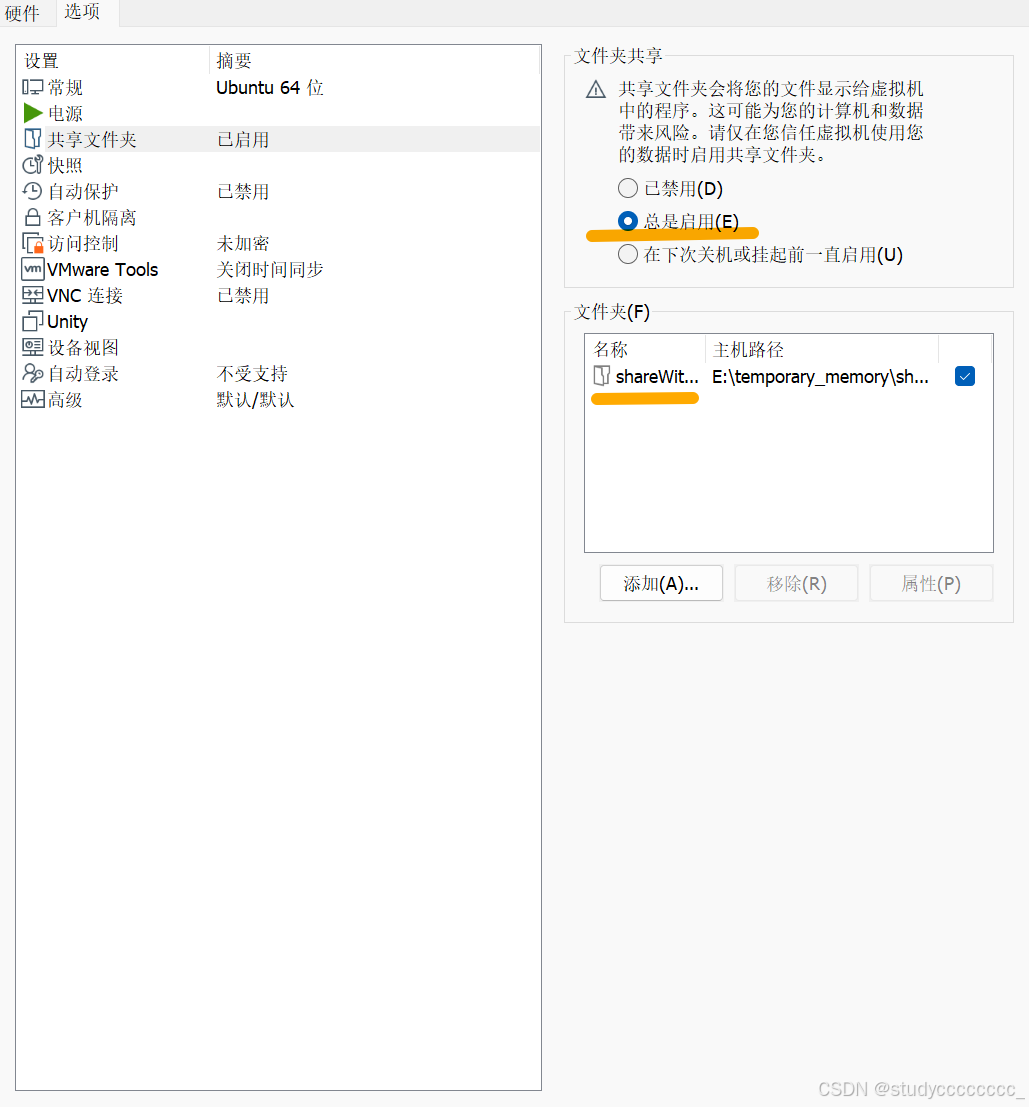
Task: Switch to the 硬件 hardware tab
Action: tap(22, 13)
